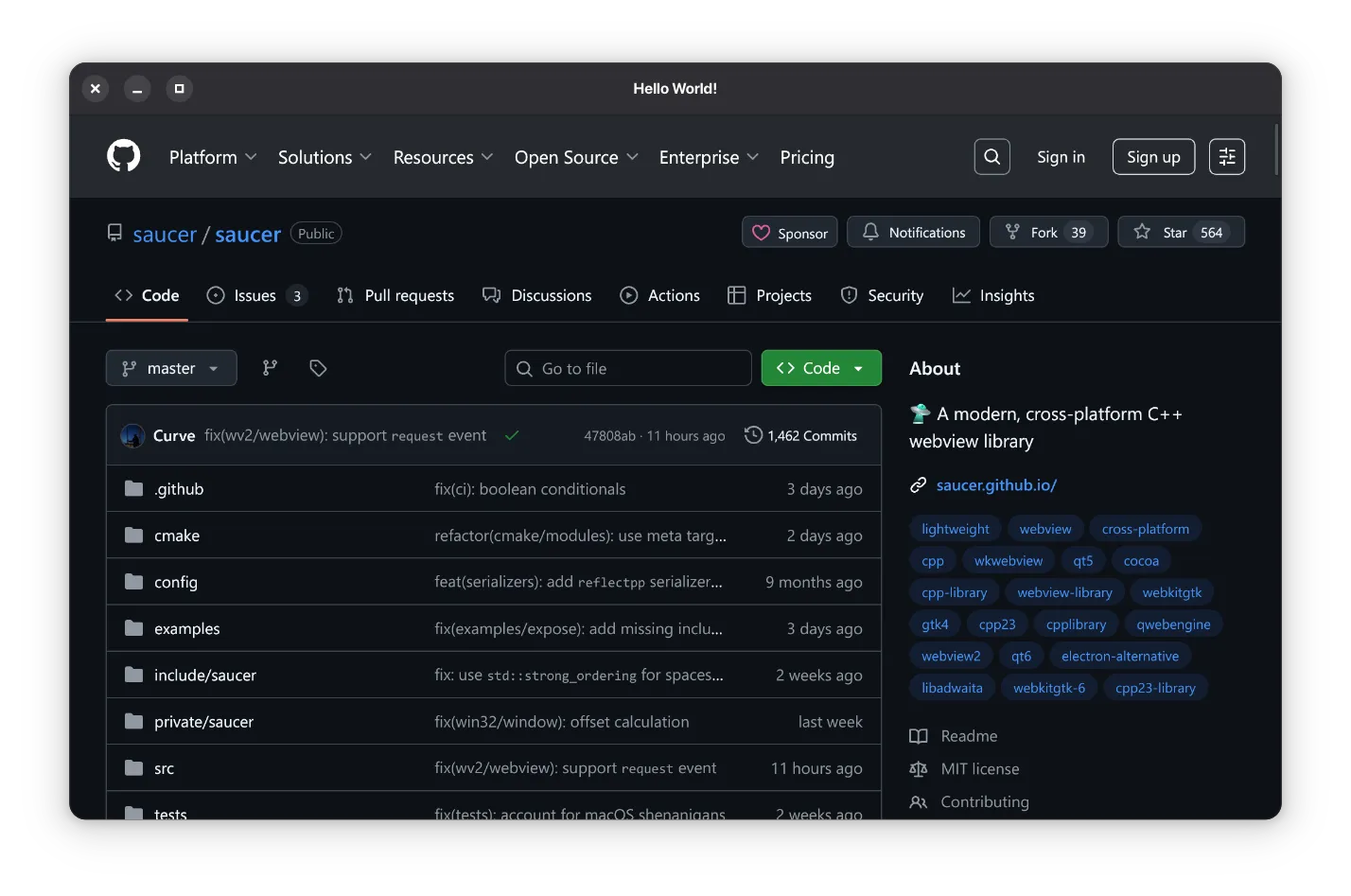This screenshot has height=896, width=1351.
Task: Click the Curve author avatar
Action: pyautogui.click(x=132, y=435)
